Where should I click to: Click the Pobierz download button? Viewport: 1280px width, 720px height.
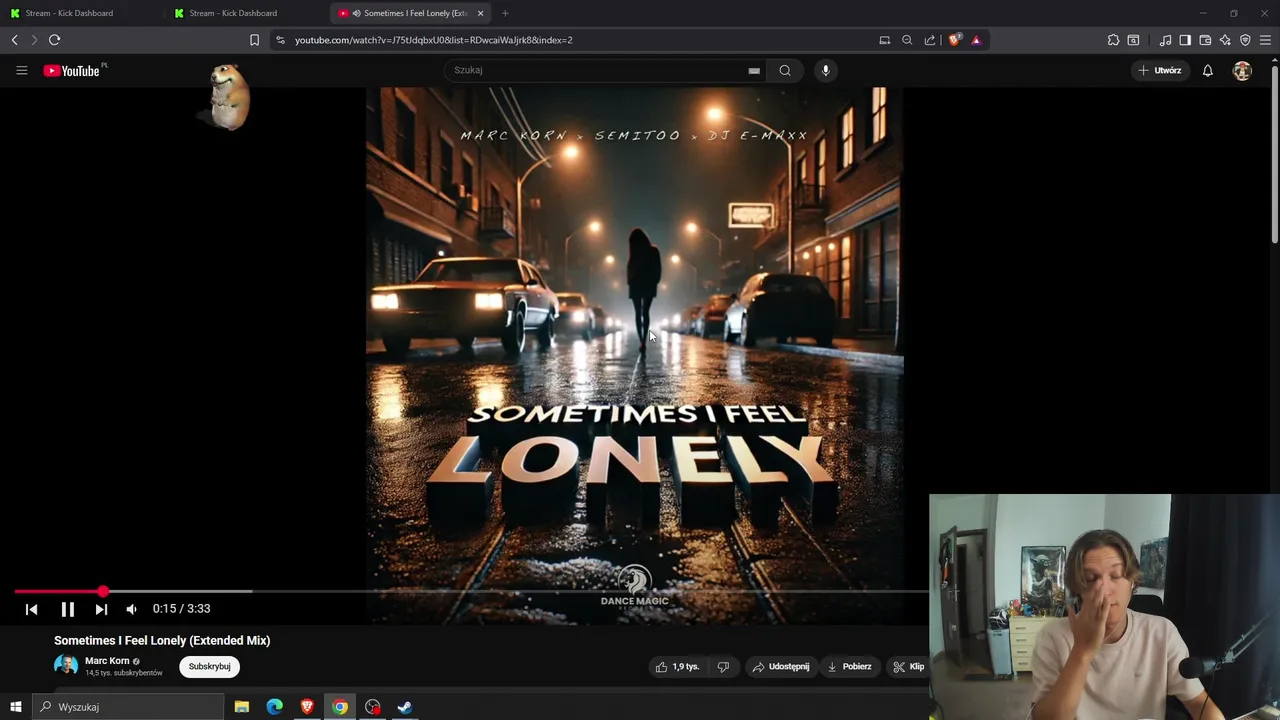tap(849, 667)
